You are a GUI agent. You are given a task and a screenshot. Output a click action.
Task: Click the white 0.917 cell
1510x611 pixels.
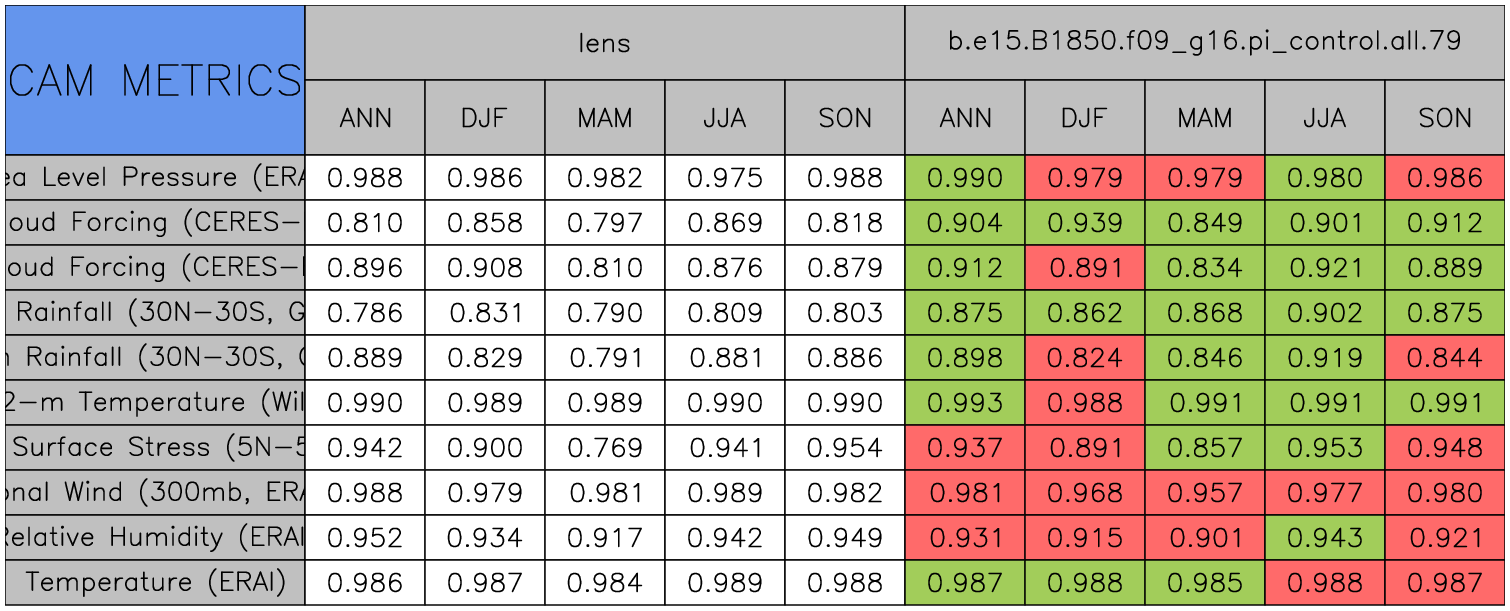click(x=605, y=538)
